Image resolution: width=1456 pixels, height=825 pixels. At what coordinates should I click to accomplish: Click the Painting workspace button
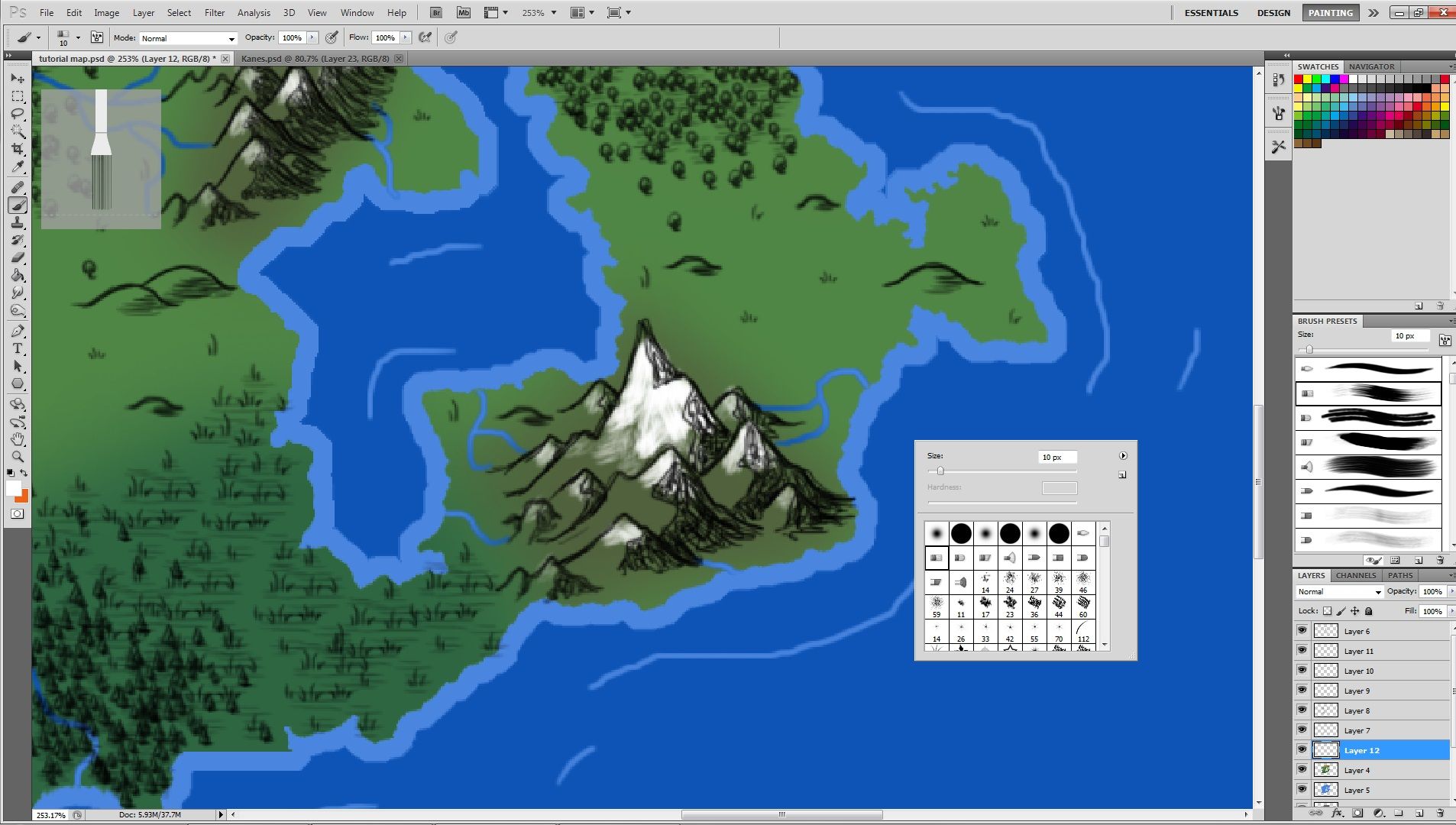tap(1330, 12)
